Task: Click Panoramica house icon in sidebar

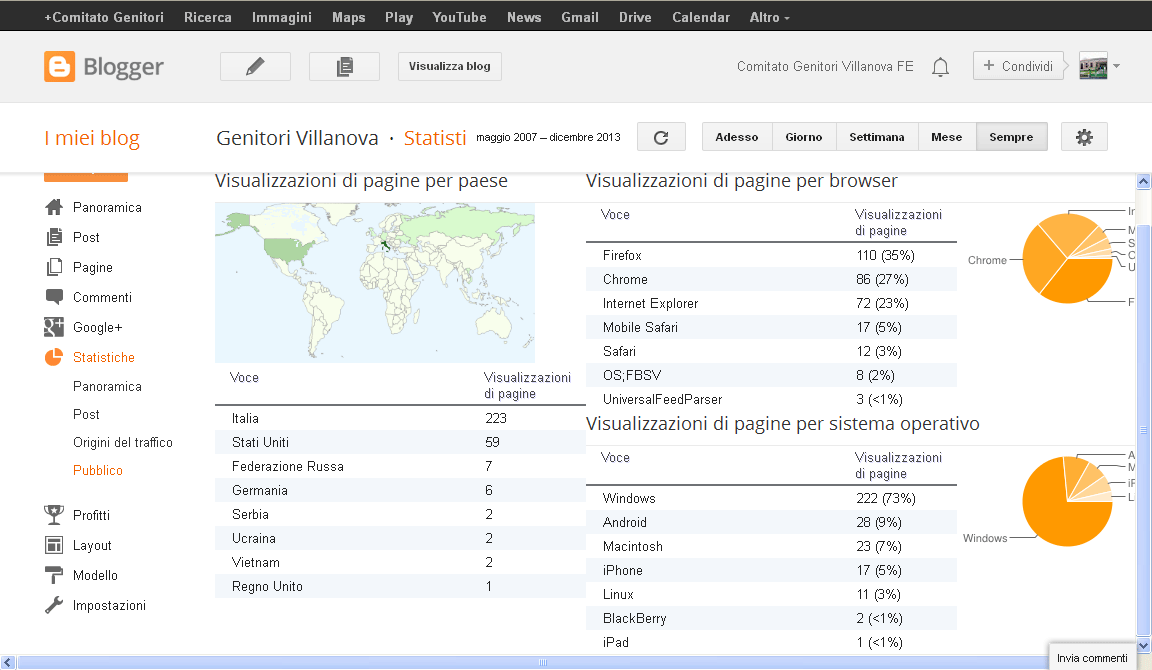Action: tap(54, 207)
